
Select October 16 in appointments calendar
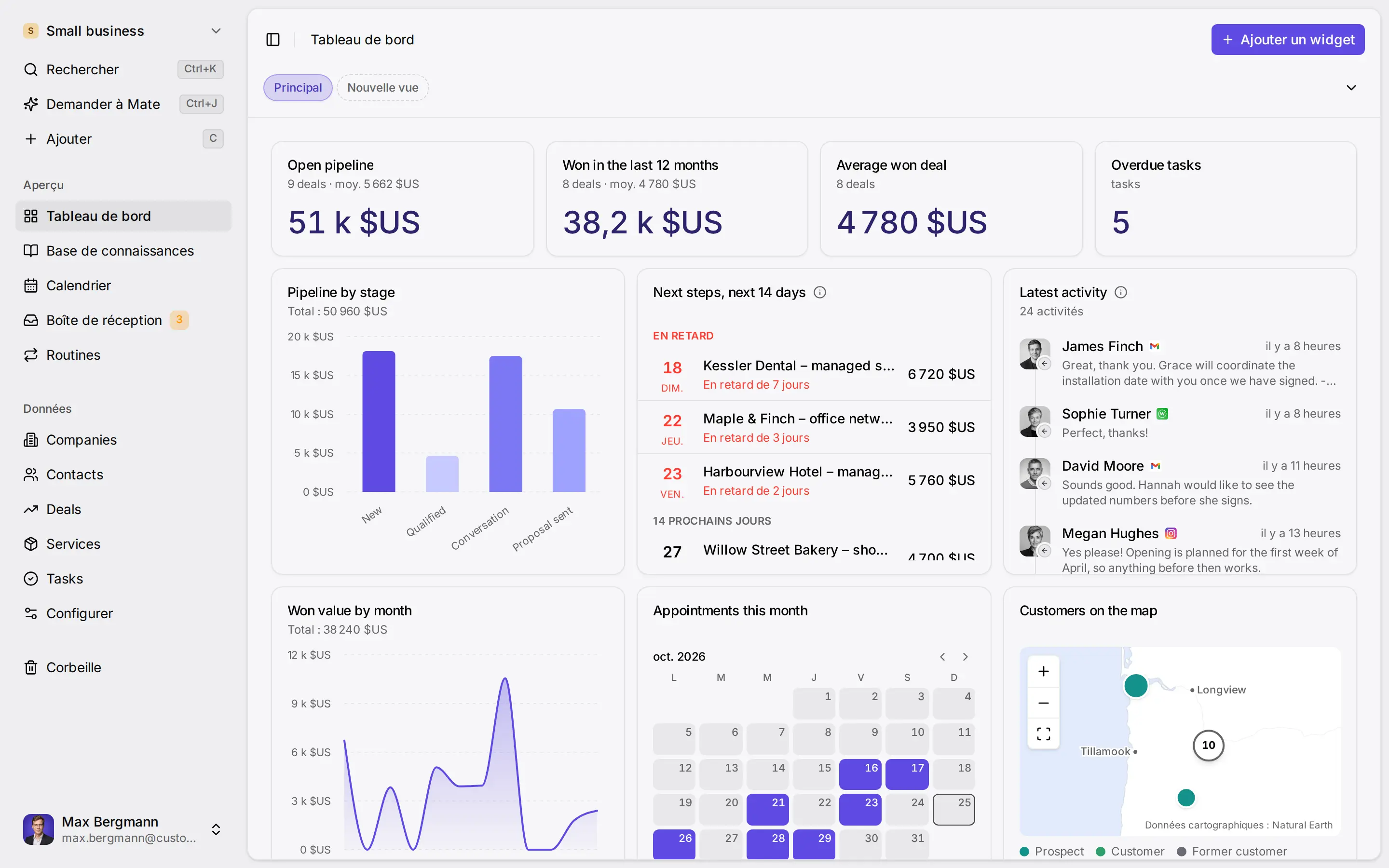click(860, 774)
